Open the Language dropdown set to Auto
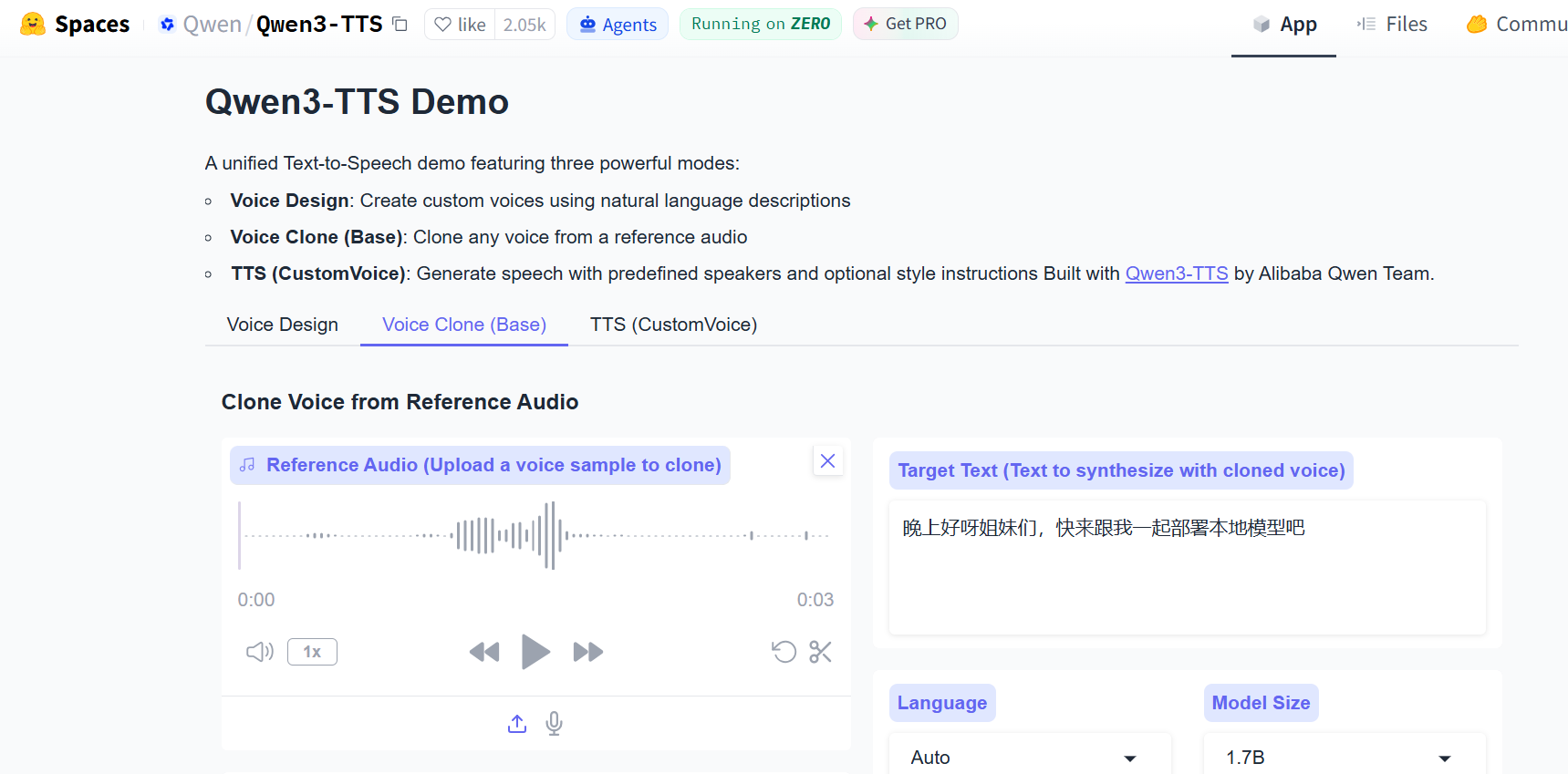The height and width of the screenshot is (774, 1568). 1031,757
